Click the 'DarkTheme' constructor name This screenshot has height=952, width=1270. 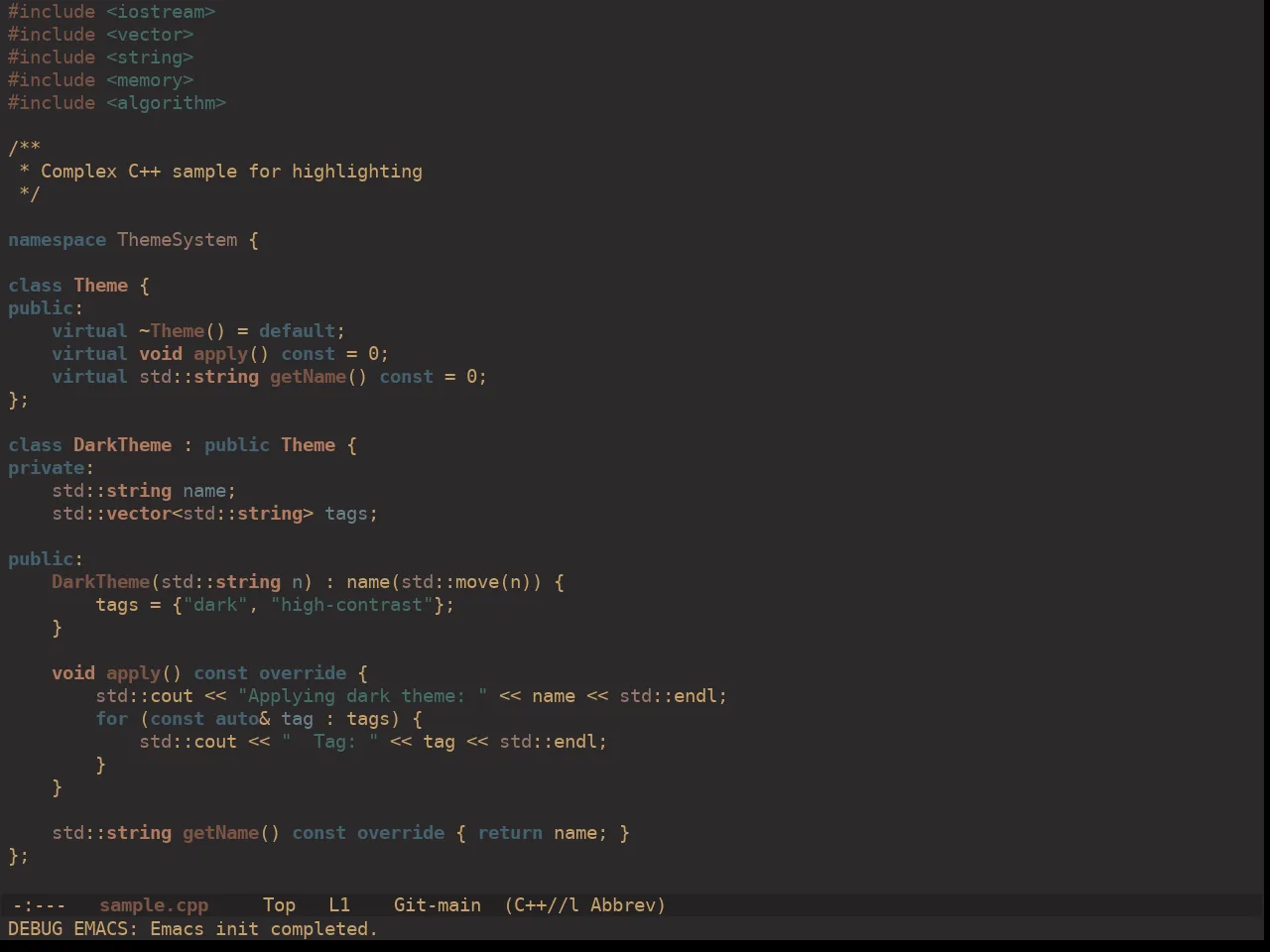pyautogui.click(x=101, y=582)
